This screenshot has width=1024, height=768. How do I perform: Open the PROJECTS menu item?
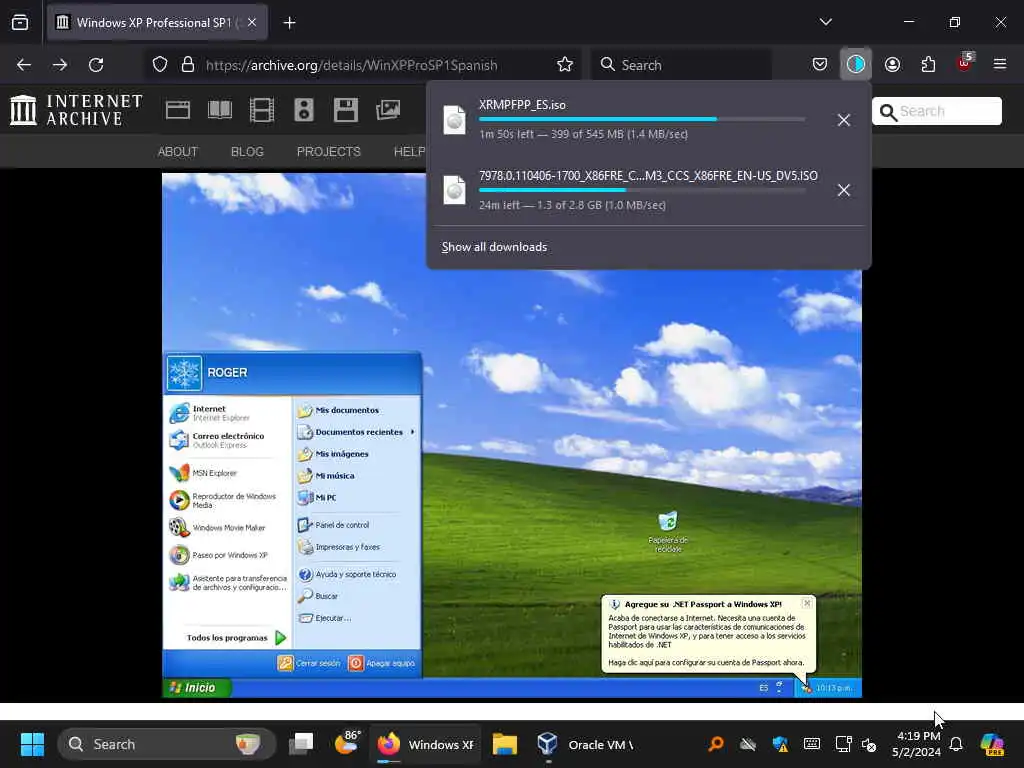click(x=328, y=152)
